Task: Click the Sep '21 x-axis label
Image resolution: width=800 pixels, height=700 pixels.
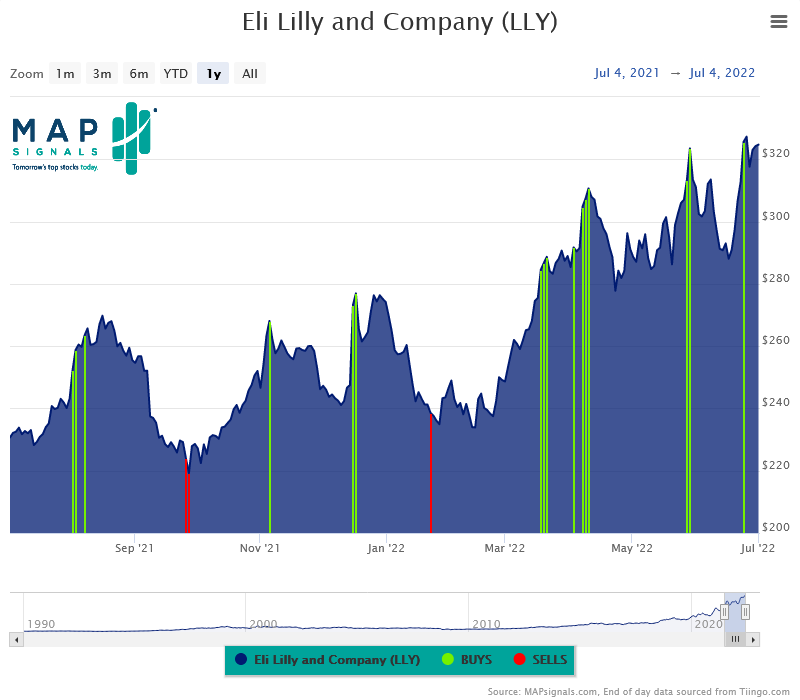Action: pos(134,548)
